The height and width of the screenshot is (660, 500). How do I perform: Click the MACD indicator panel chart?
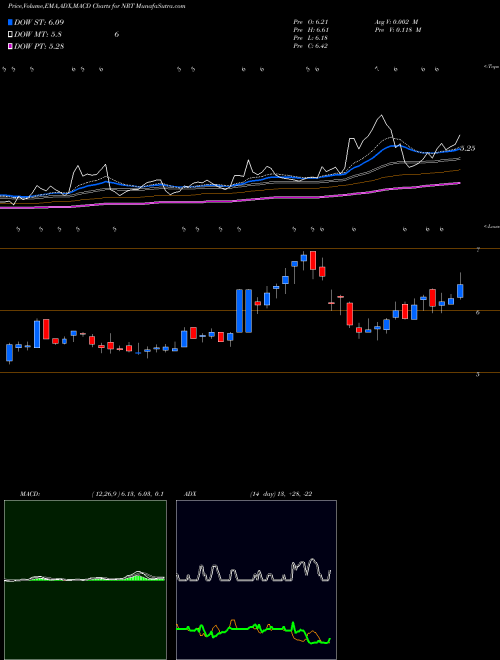pos(85,580)
